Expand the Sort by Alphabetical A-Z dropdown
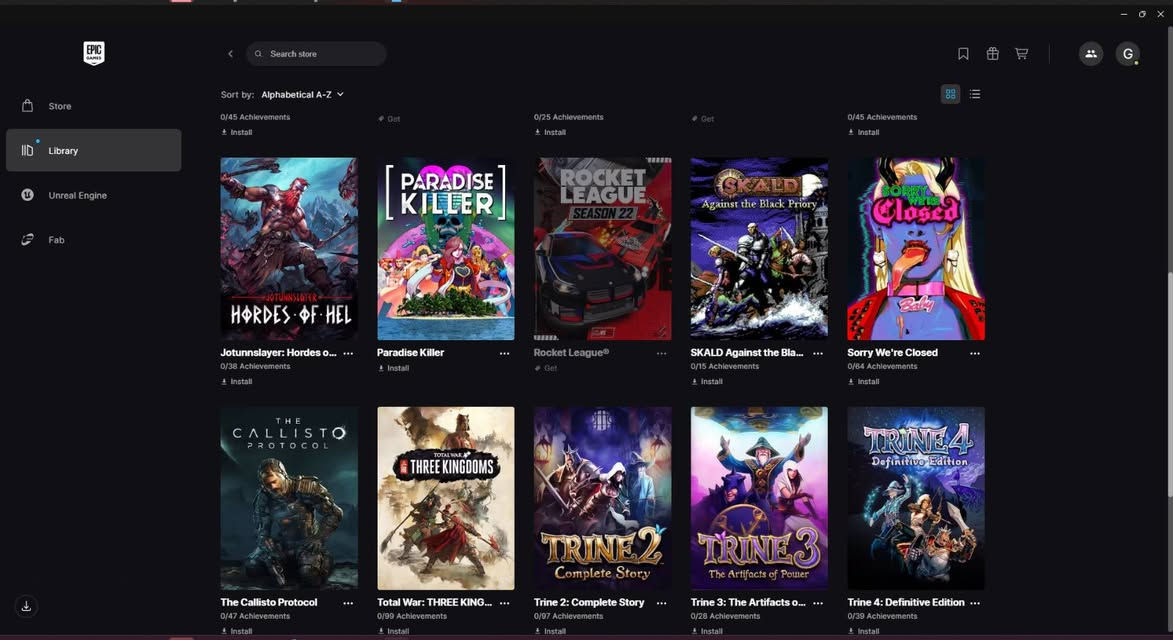This screenshot has width=1173, height=640. (302, 95)
